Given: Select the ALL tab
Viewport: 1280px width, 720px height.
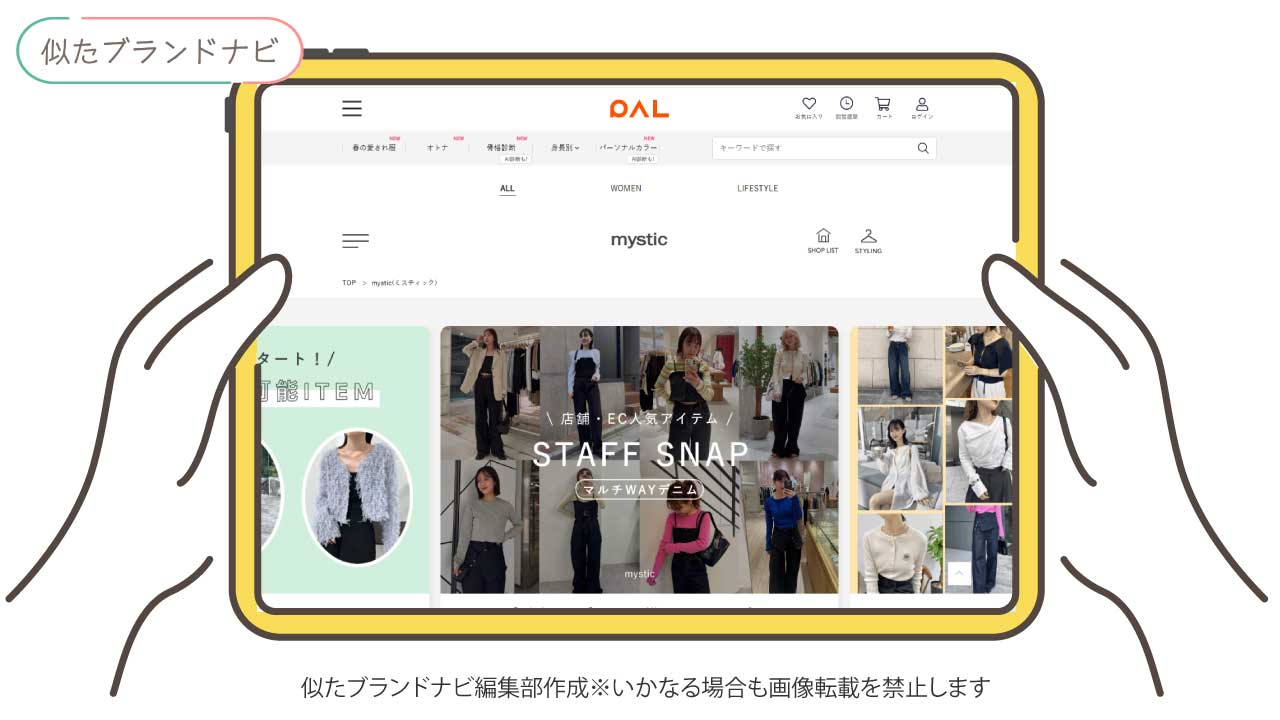Looking at the screenshot, I should (x=507, y=189).
